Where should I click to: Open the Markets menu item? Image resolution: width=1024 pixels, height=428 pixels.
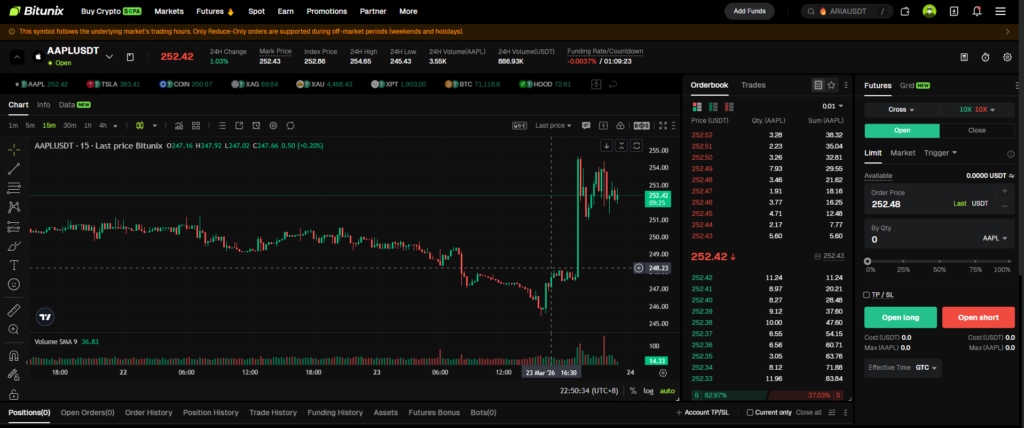coord(169,11)
